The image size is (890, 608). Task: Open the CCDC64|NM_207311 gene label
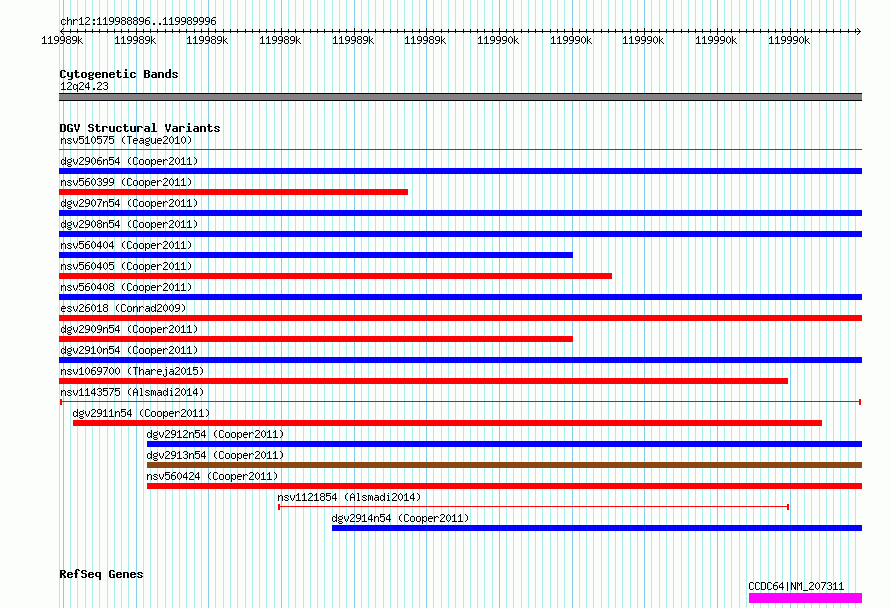pyautogui.click(x=796, y=586)
